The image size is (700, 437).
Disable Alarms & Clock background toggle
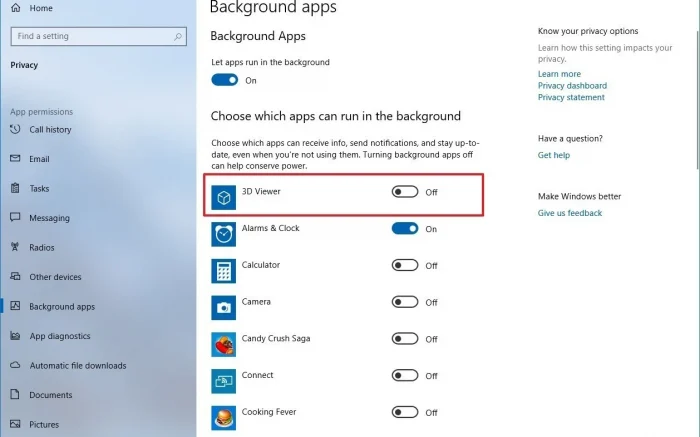[405, 229]
